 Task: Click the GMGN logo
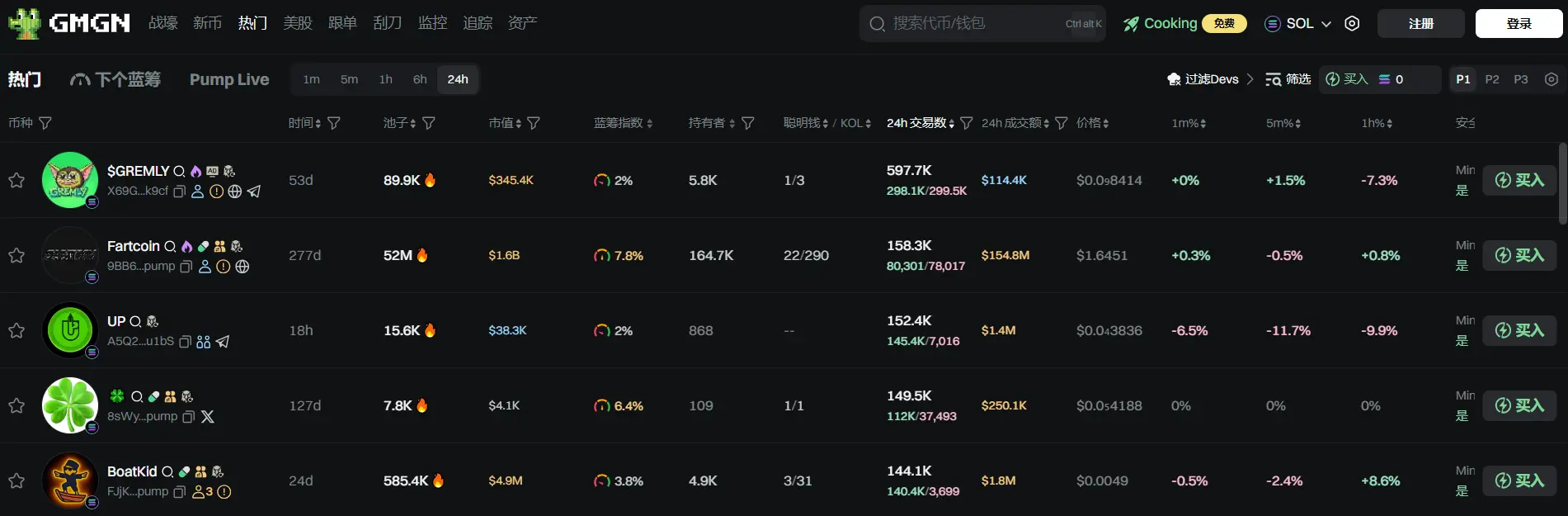(69, 23)
